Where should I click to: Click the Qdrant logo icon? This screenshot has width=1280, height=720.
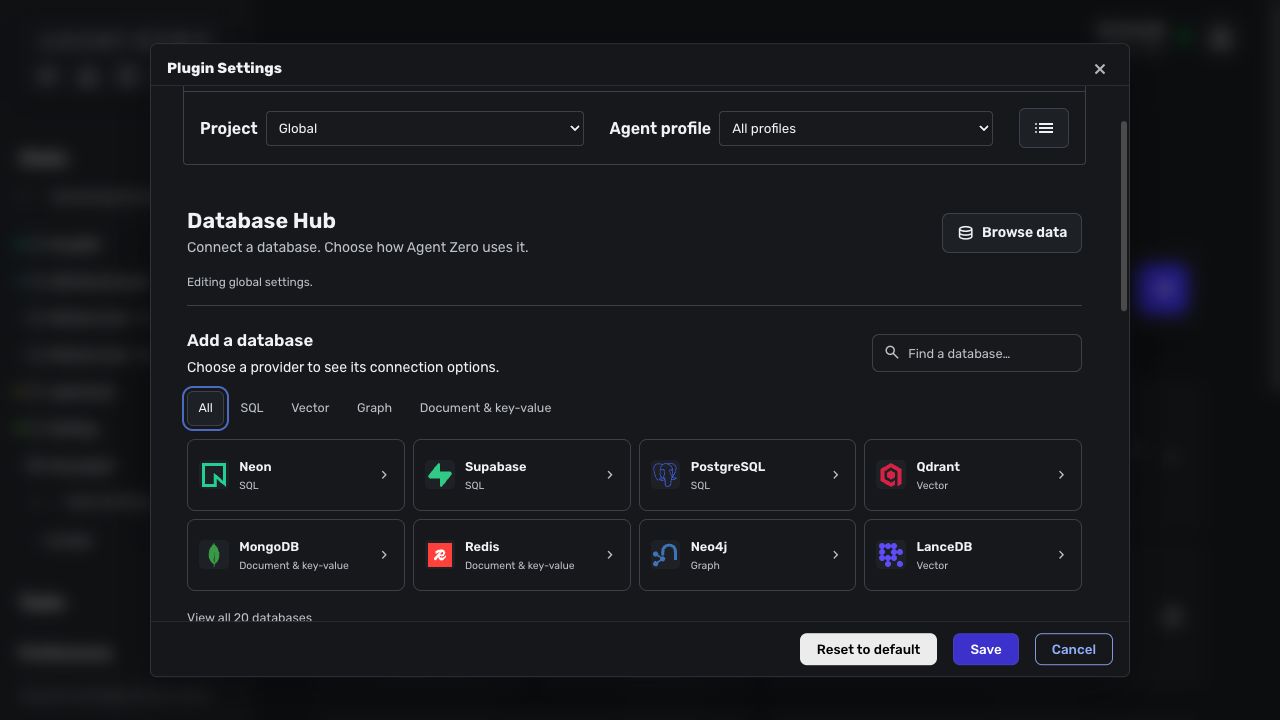pyautogui.click(x=891, y=475)
